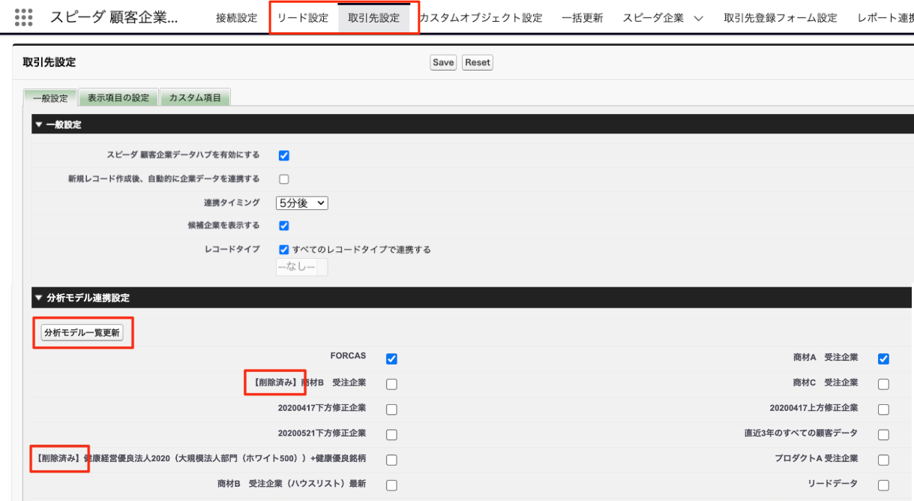This screenshot has width=914, height=501.
Task: Check the リードデータ checkbox
Action: (884, 485)
